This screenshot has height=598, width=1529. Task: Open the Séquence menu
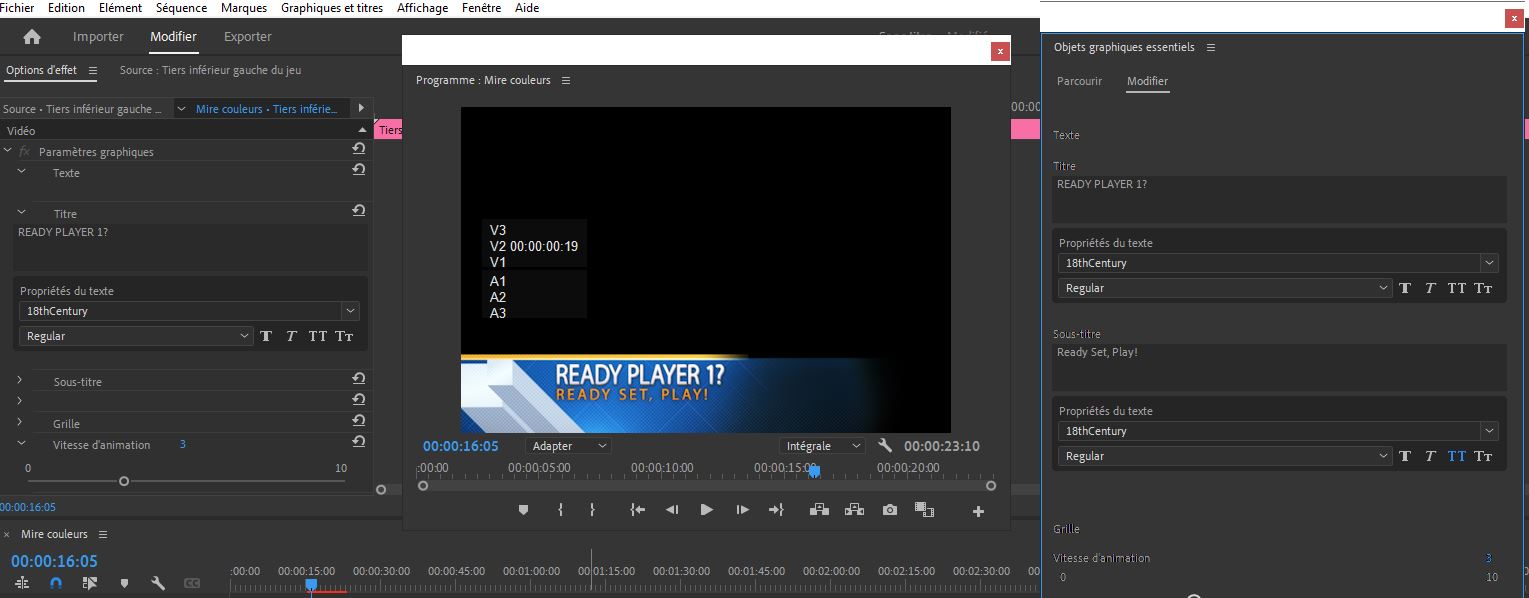click(181, 8)
